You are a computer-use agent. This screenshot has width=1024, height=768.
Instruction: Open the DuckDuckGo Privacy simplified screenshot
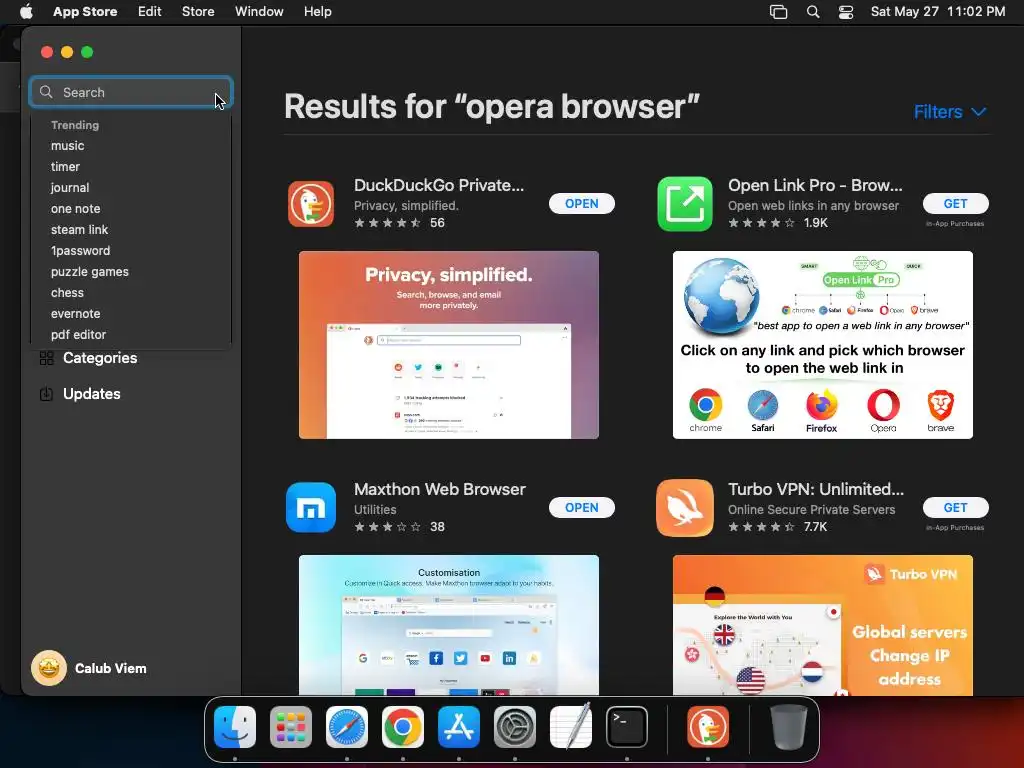pos(449,345)
